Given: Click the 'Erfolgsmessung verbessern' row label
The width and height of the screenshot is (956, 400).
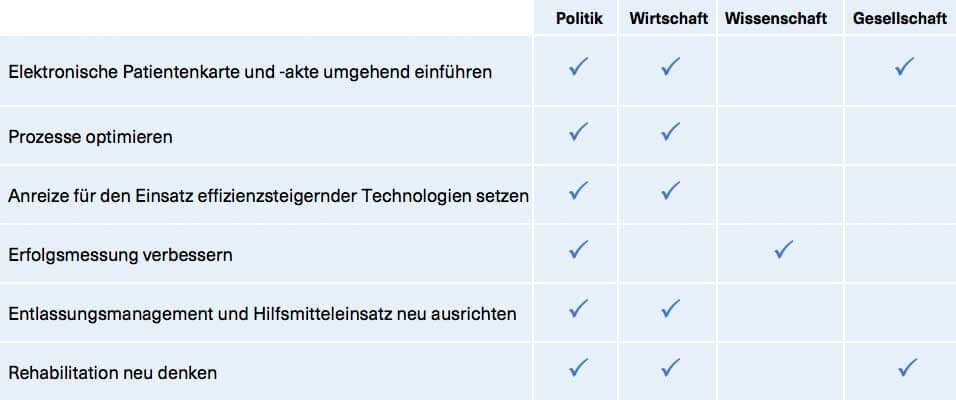Looking at the screenshot, I should (120, 255).
